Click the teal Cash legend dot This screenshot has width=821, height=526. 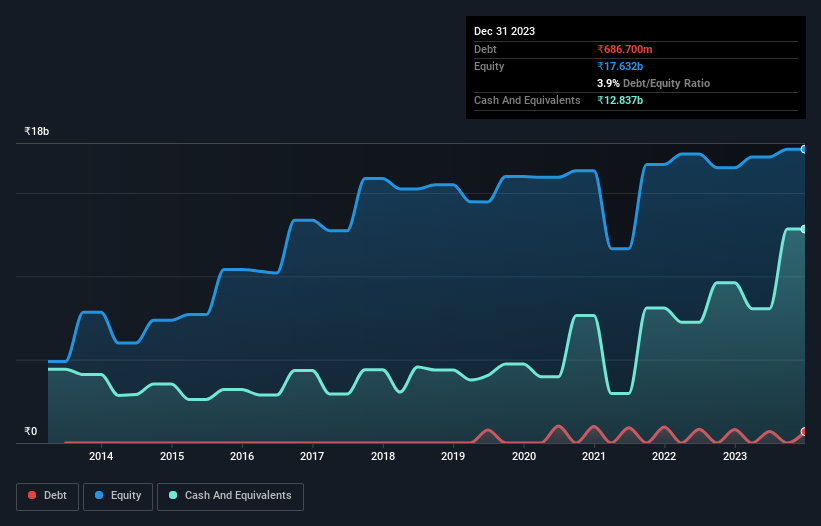(x=173, y=495)
